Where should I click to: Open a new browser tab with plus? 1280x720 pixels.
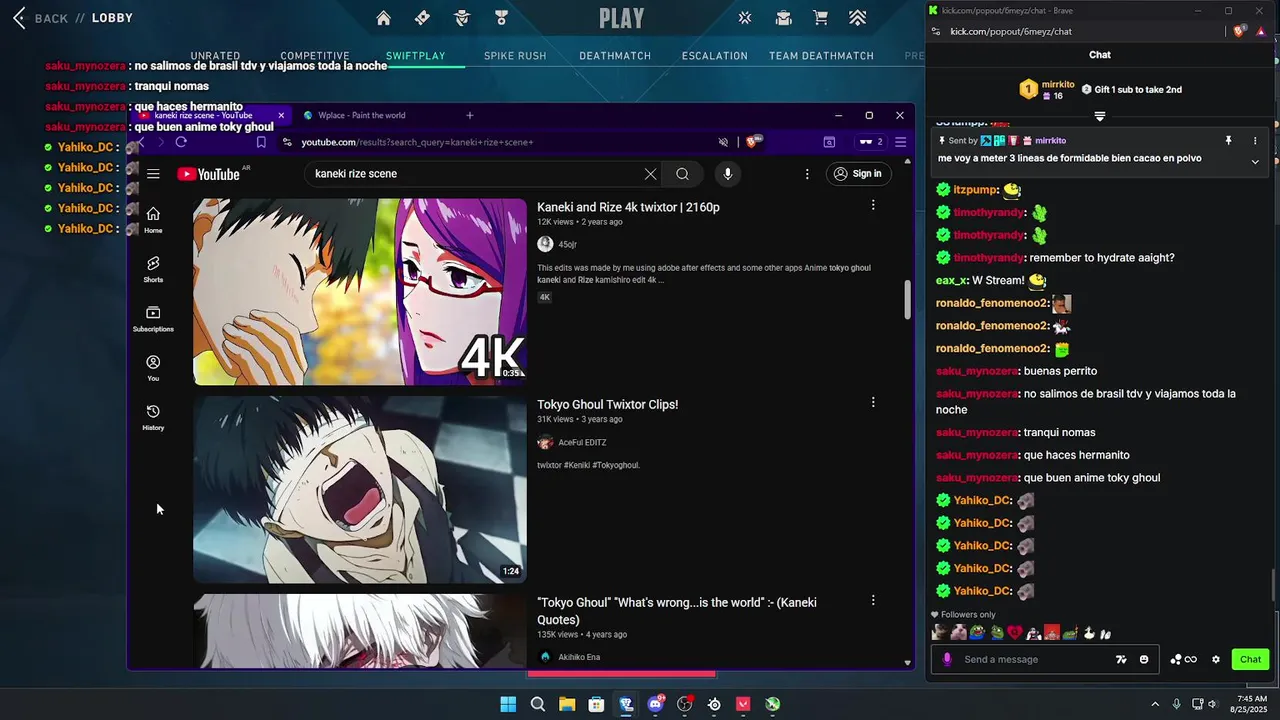pyautogui.click(x=470, y=115)
